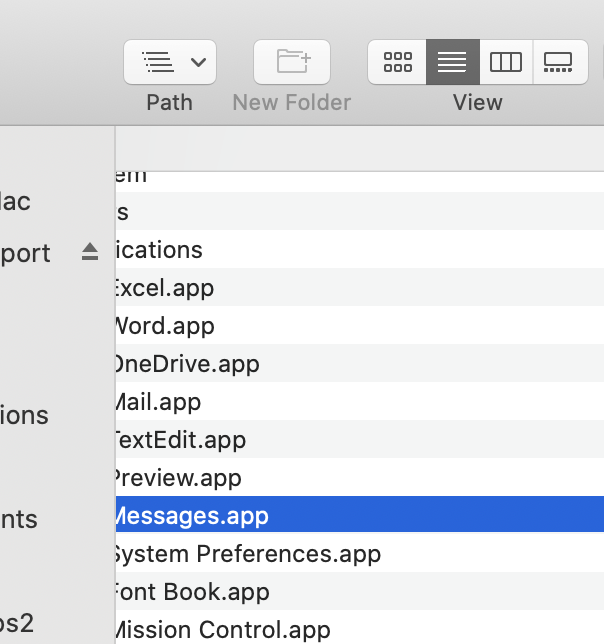Select the Preview.app row

pos(360,477)
